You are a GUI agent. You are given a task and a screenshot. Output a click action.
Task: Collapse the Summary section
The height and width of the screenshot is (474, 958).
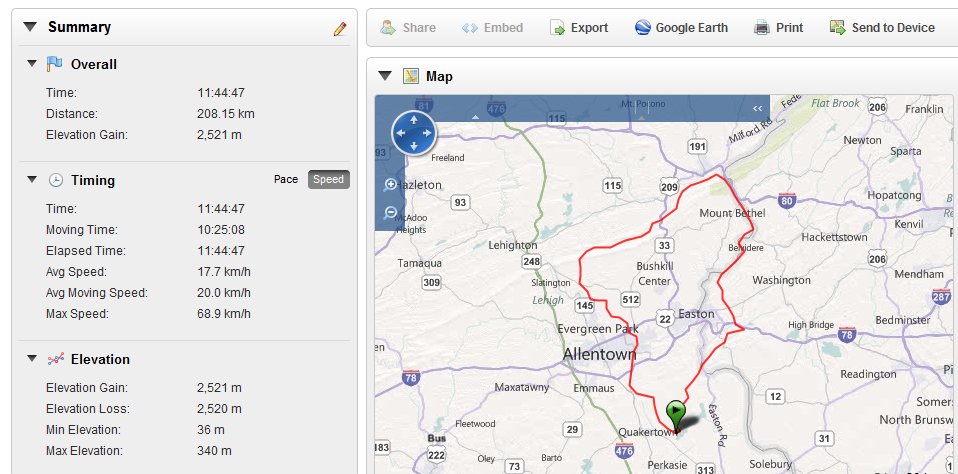point(31,27)
